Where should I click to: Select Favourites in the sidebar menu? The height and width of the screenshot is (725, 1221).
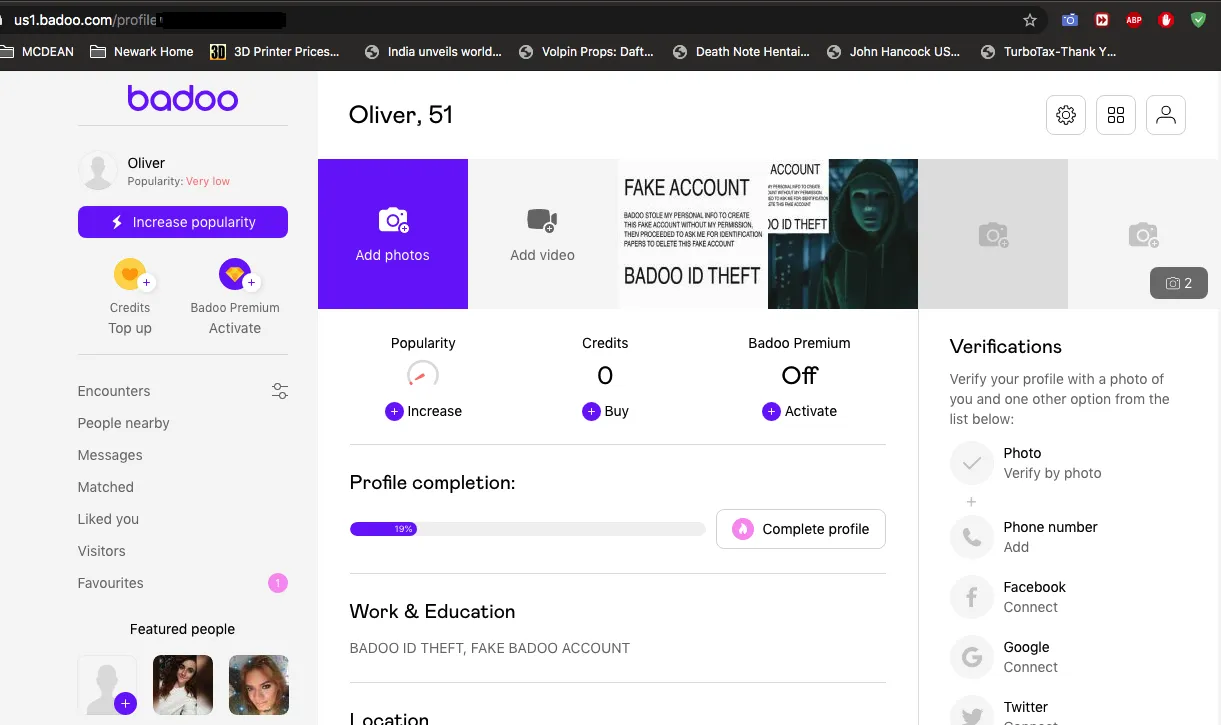110,583
